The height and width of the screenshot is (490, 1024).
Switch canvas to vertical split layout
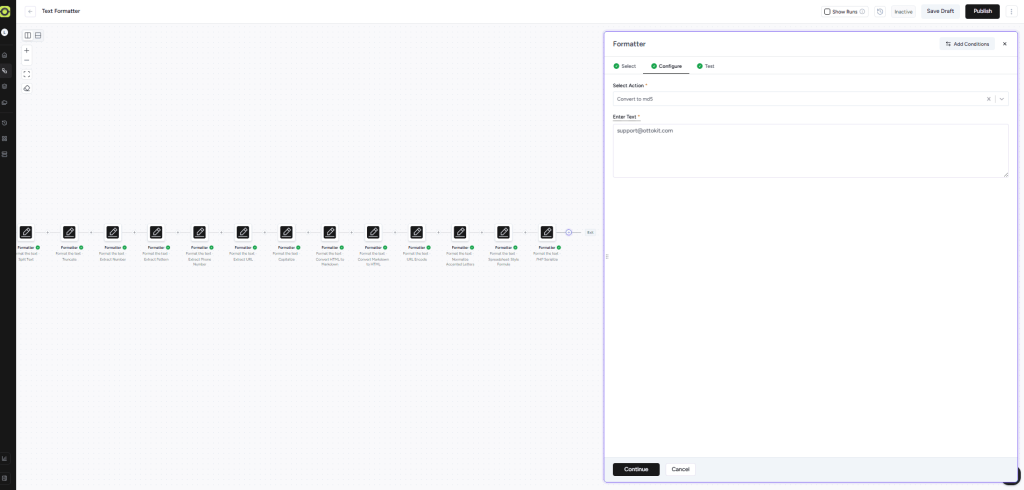[27, 35]
